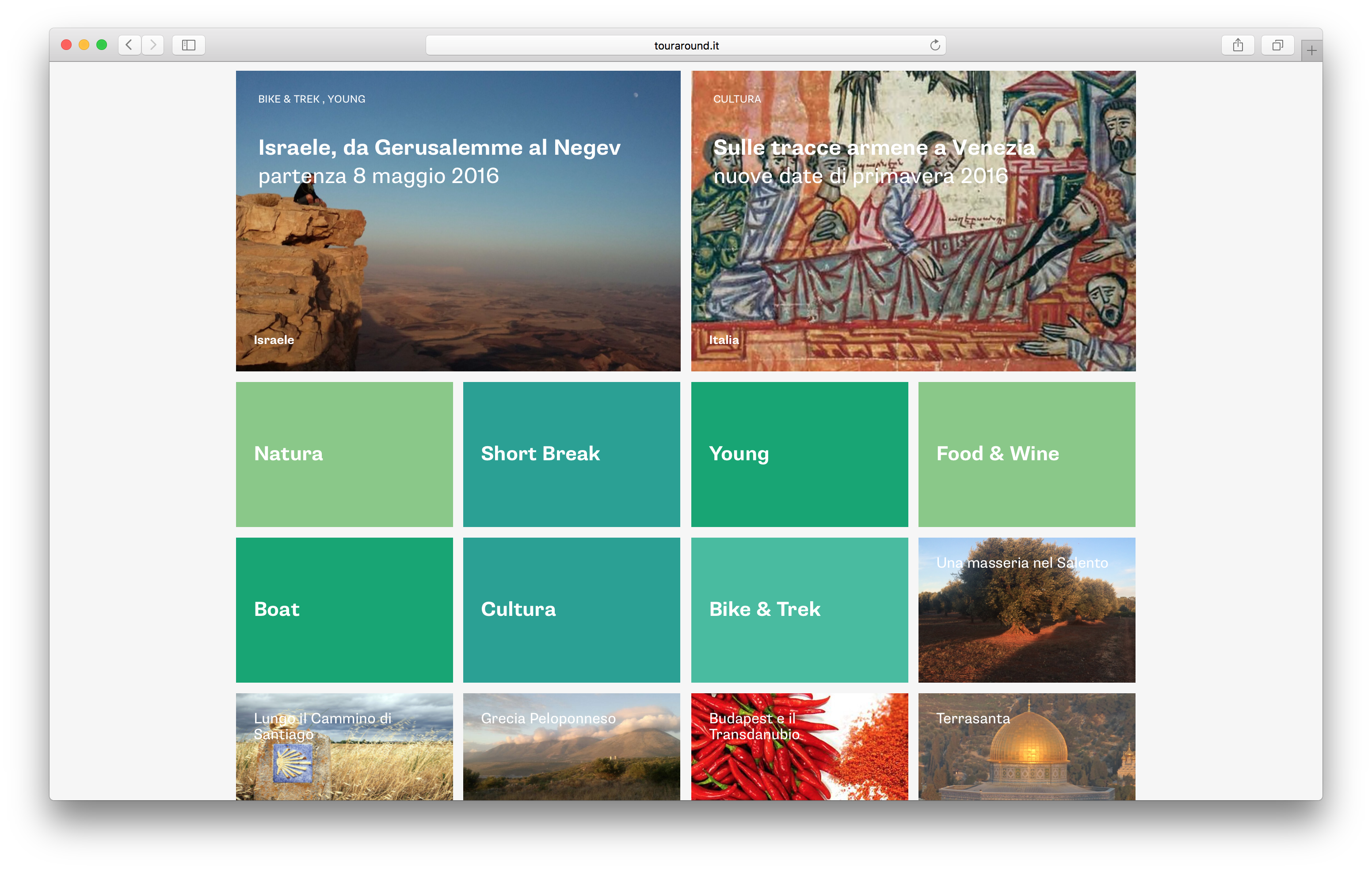The image size is (1372, 871).
Task: Open Israele, da Gerusalemme al Negev article
Action: (458, 221)
